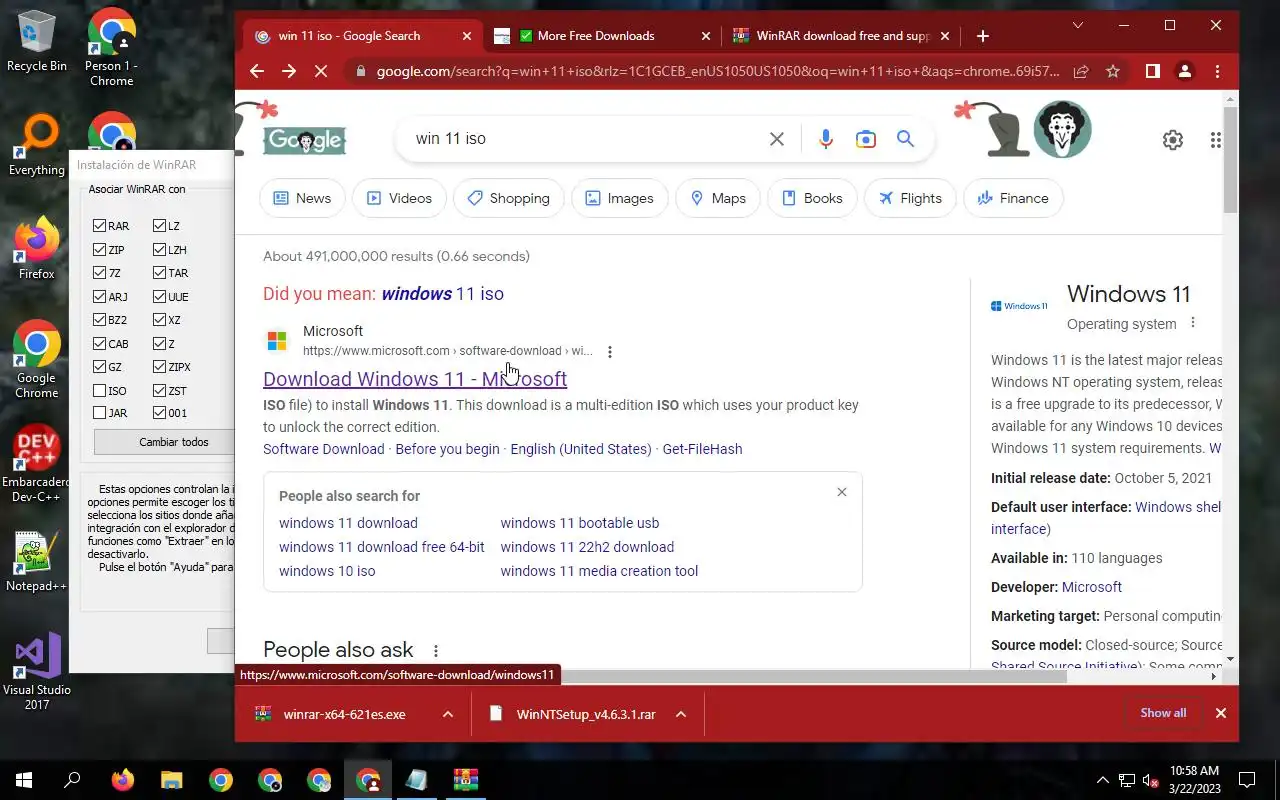Open Chrome side panel icon
The image size is (1280, 800).
coord(1152,71)
